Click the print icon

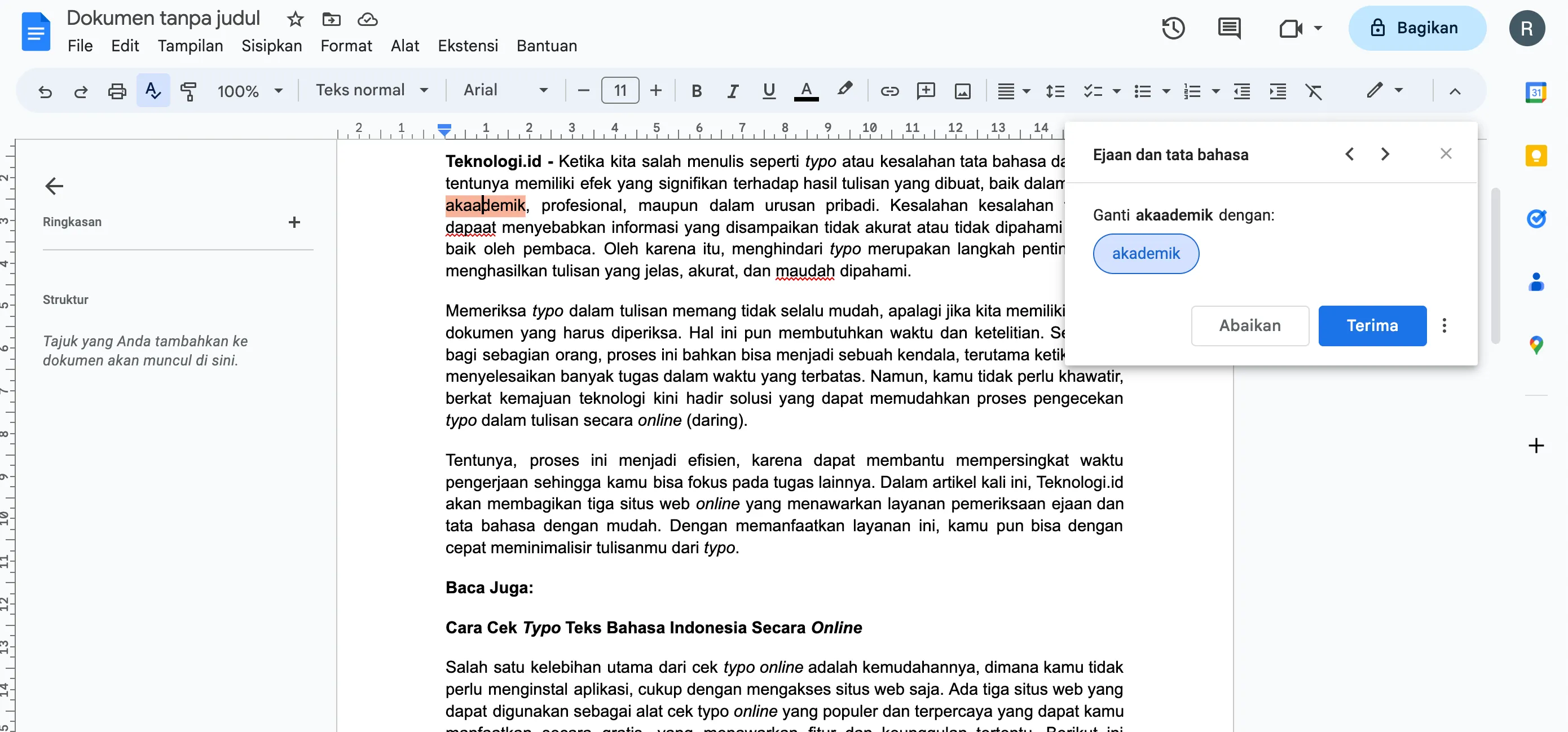117,91
